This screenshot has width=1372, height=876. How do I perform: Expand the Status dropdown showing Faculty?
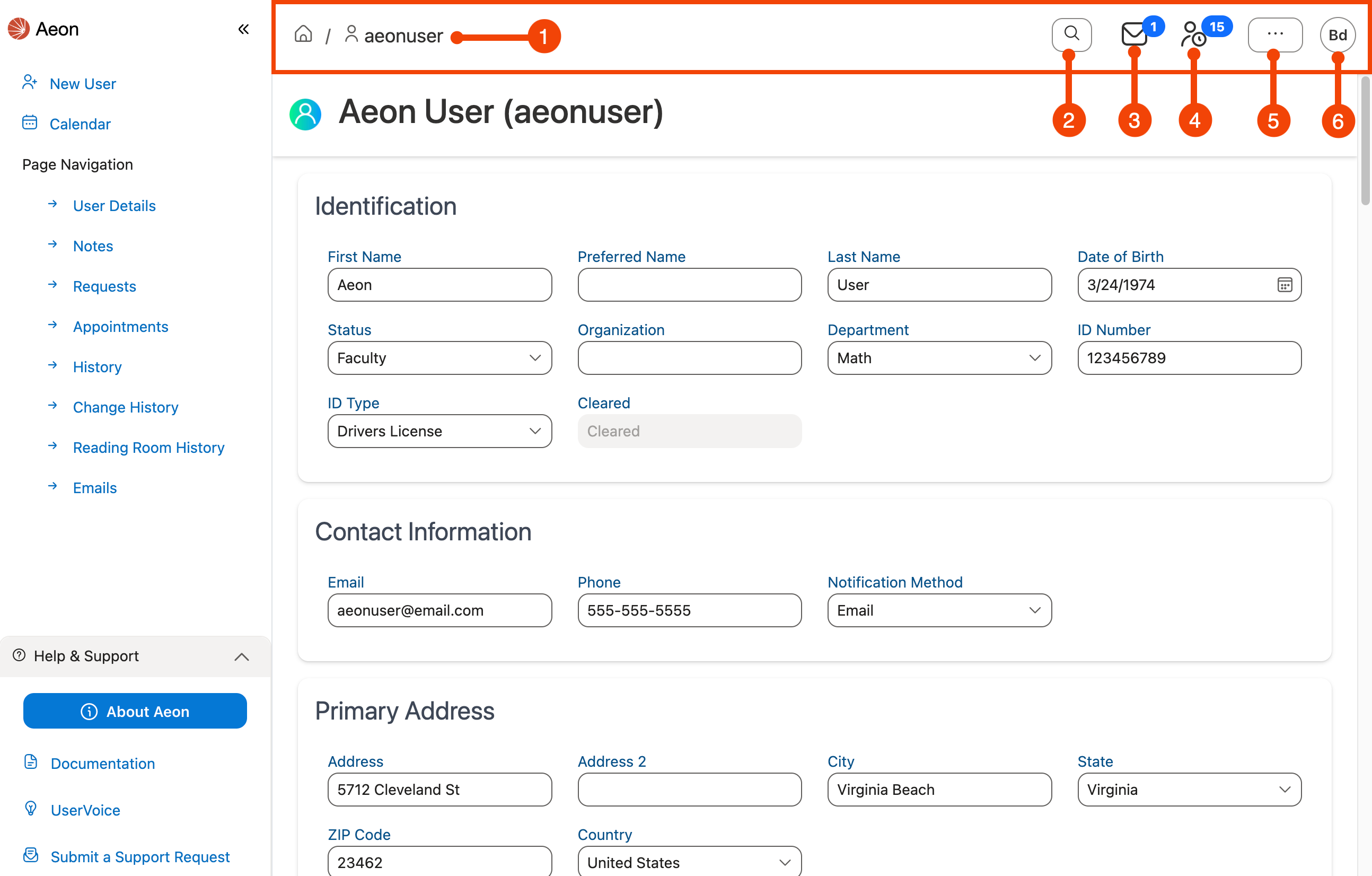(439, 358)
